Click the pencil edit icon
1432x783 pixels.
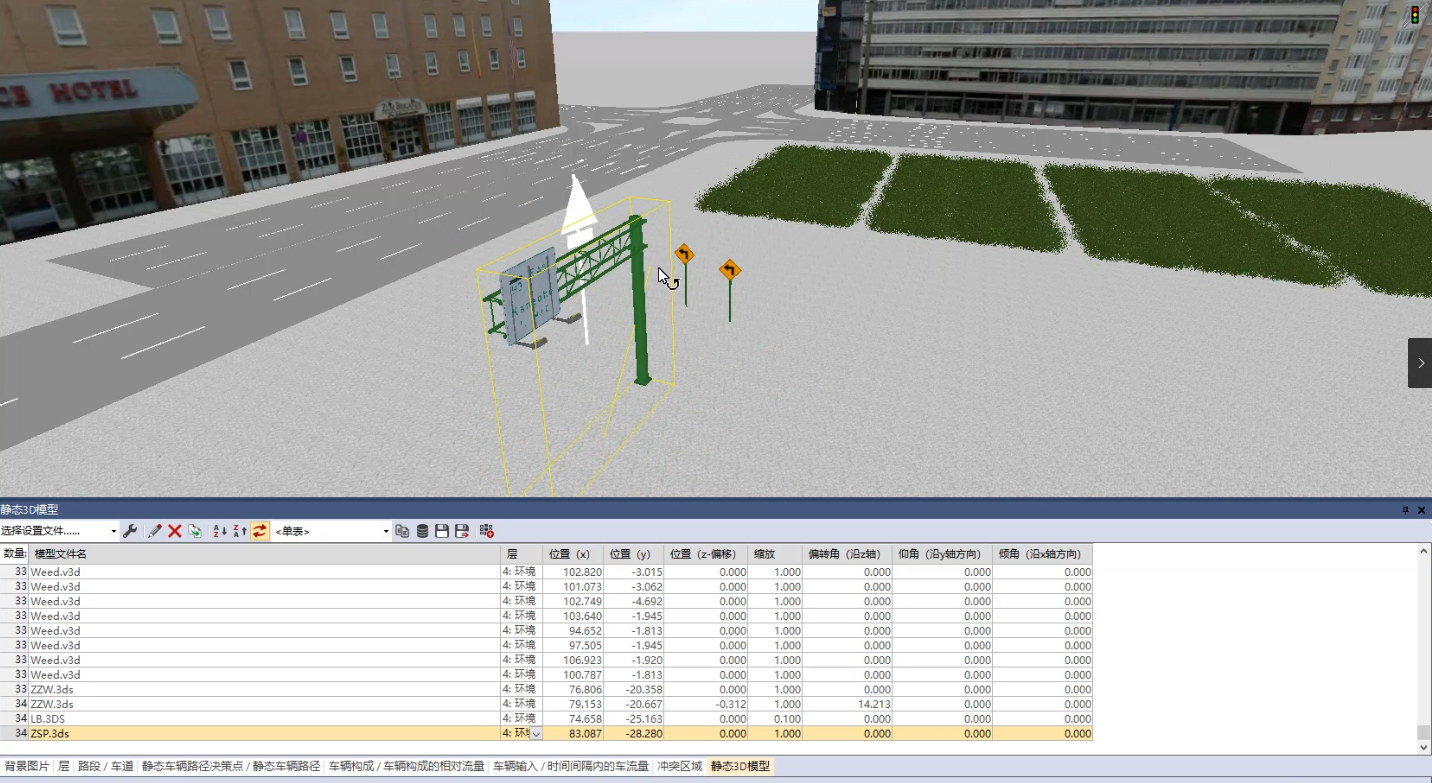[154, 531]
